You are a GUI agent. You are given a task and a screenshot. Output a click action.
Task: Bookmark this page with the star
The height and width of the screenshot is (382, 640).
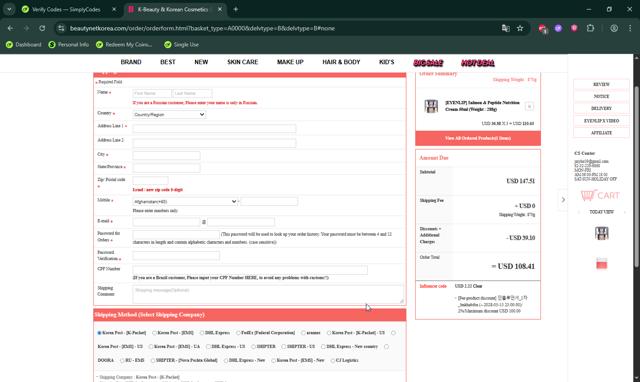[x=520, y=28]
